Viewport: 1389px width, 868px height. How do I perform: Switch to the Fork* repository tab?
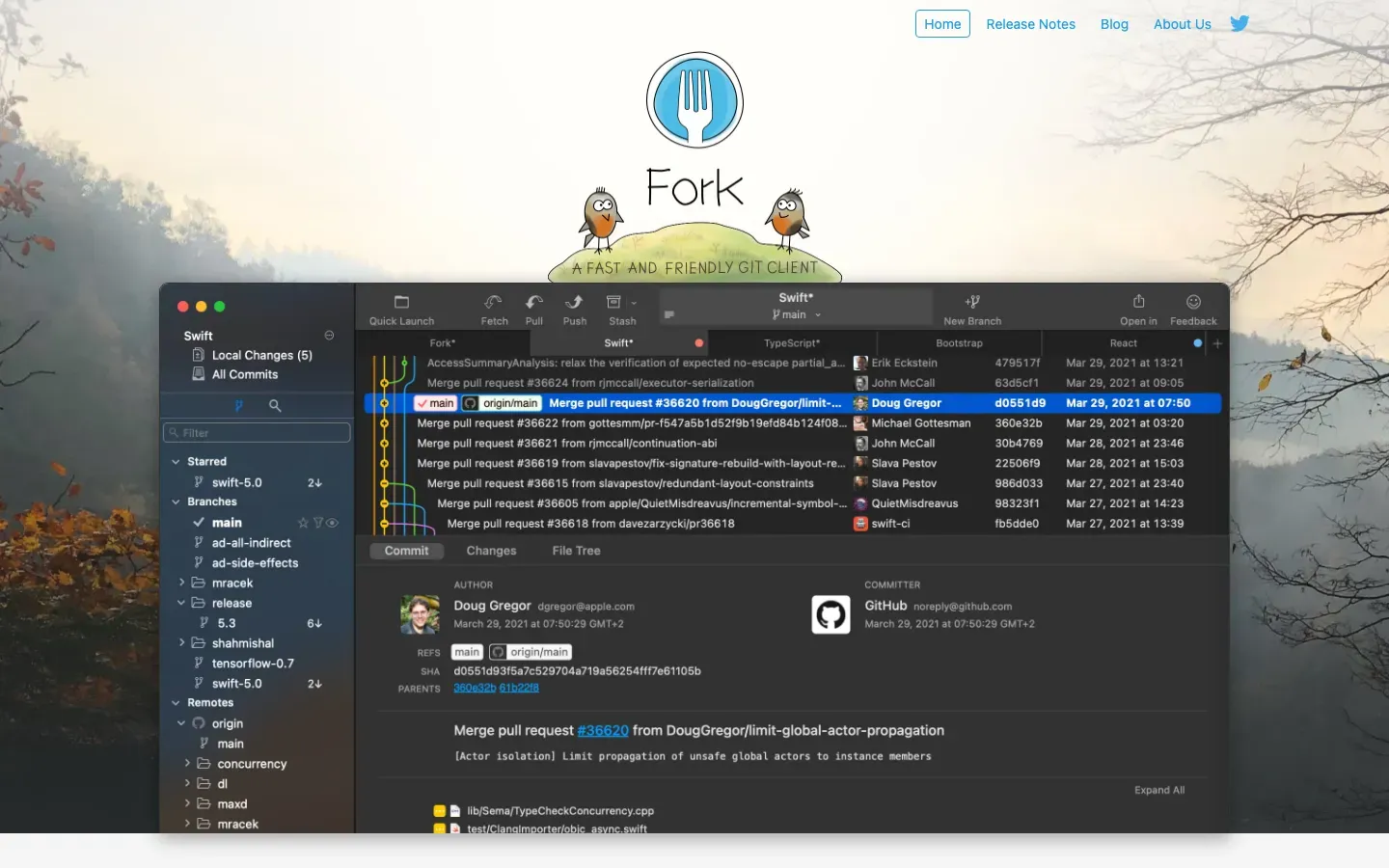[443, 343]
